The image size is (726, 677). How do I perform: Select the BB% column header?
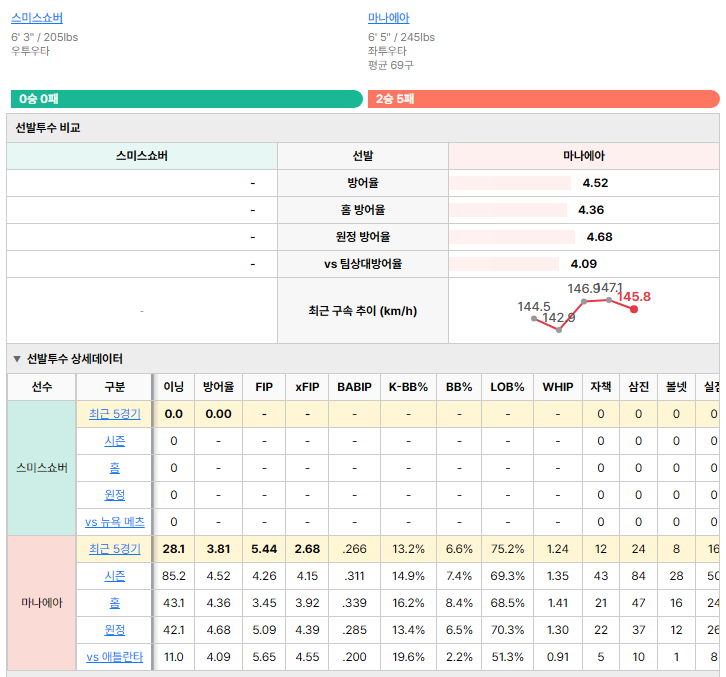tap(459, 387)
